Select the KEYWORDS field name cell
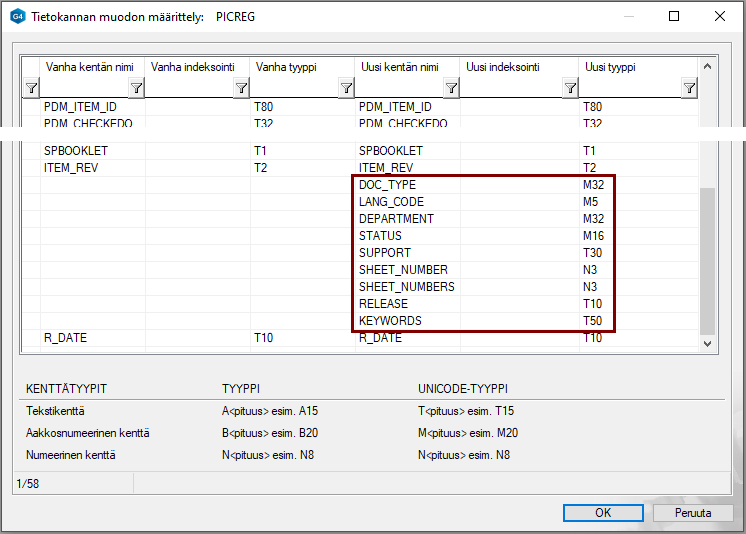 [x=390, y=321]
